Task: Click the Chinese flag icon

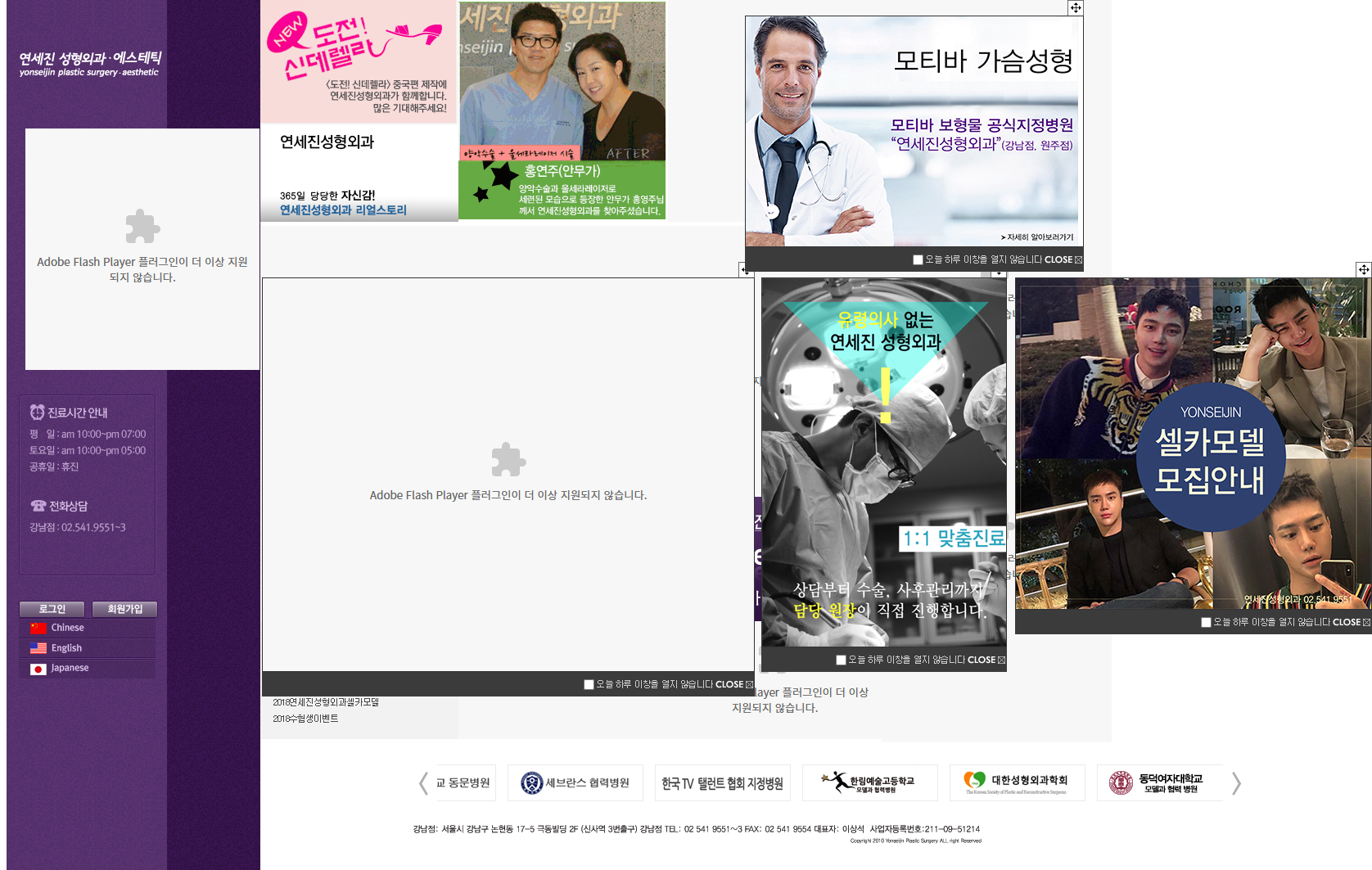Action: [x=38, y=629]
